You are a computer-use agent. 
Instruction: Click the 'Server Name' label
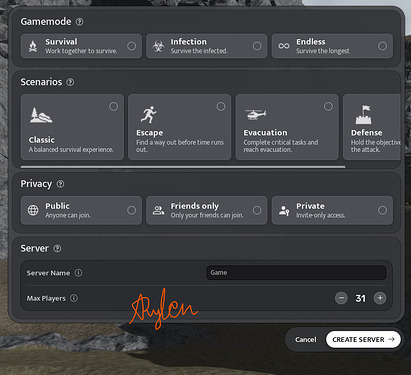click(x=48, y=273)
